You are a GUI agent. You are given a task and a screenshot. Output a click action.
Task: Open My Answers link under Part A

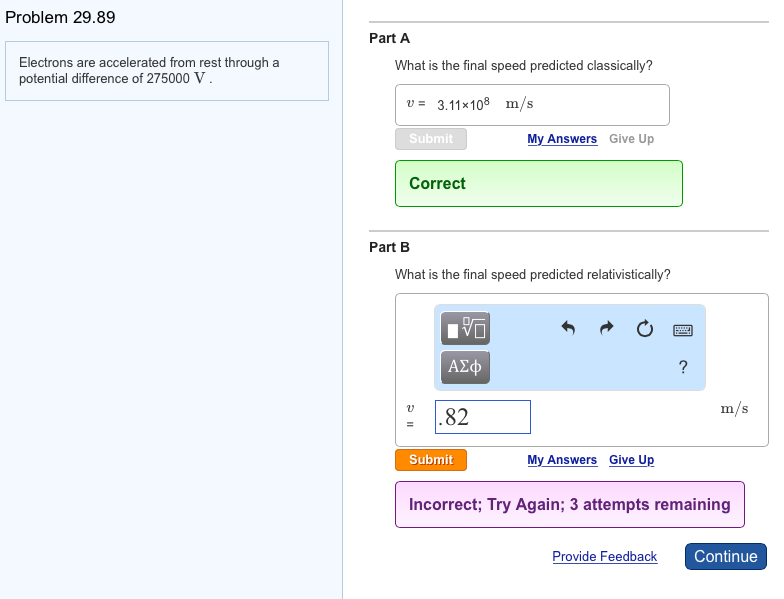pyautogui.click(x=562, y=139)
